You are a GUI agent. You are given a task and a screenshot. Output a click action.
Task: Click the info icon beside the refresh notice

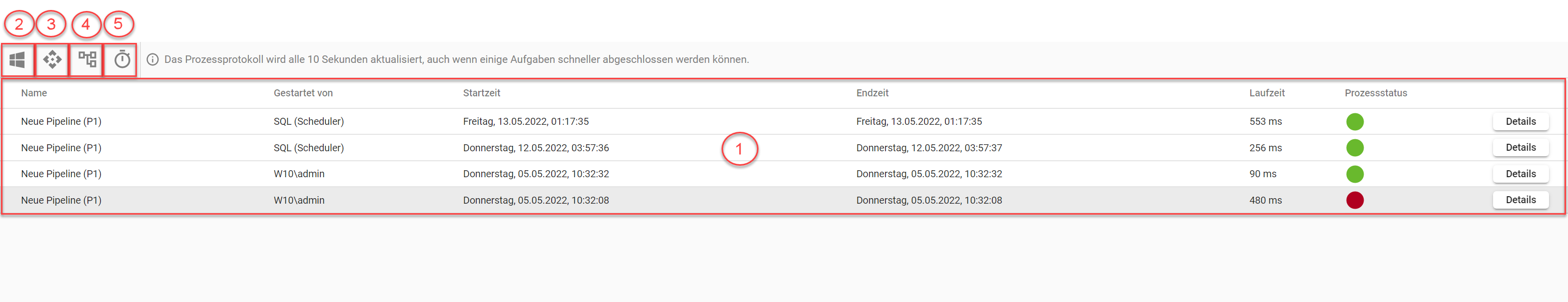pyautogui.click(x=152, y=59)
